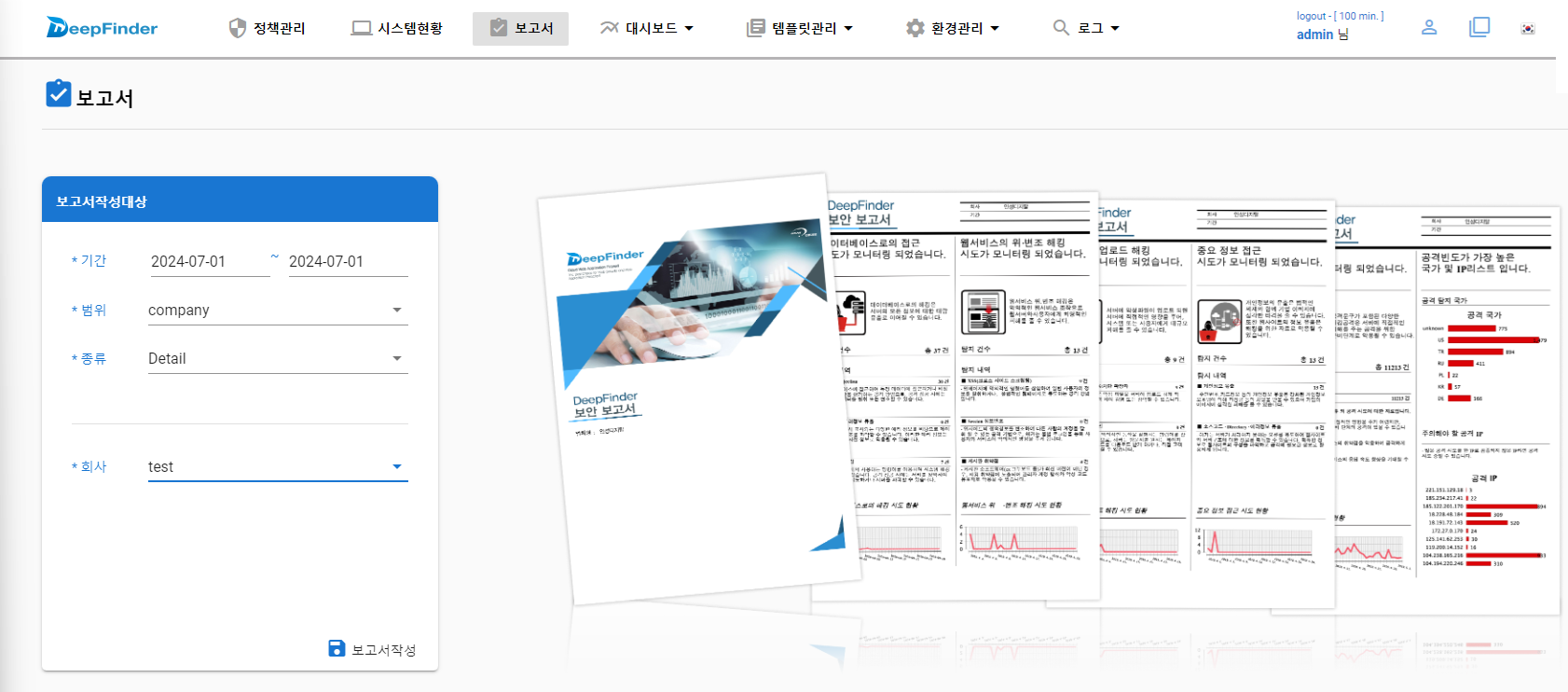Click the 회사 field label
Viewport: 1568px width, 692px height.
tap(89, 466)
